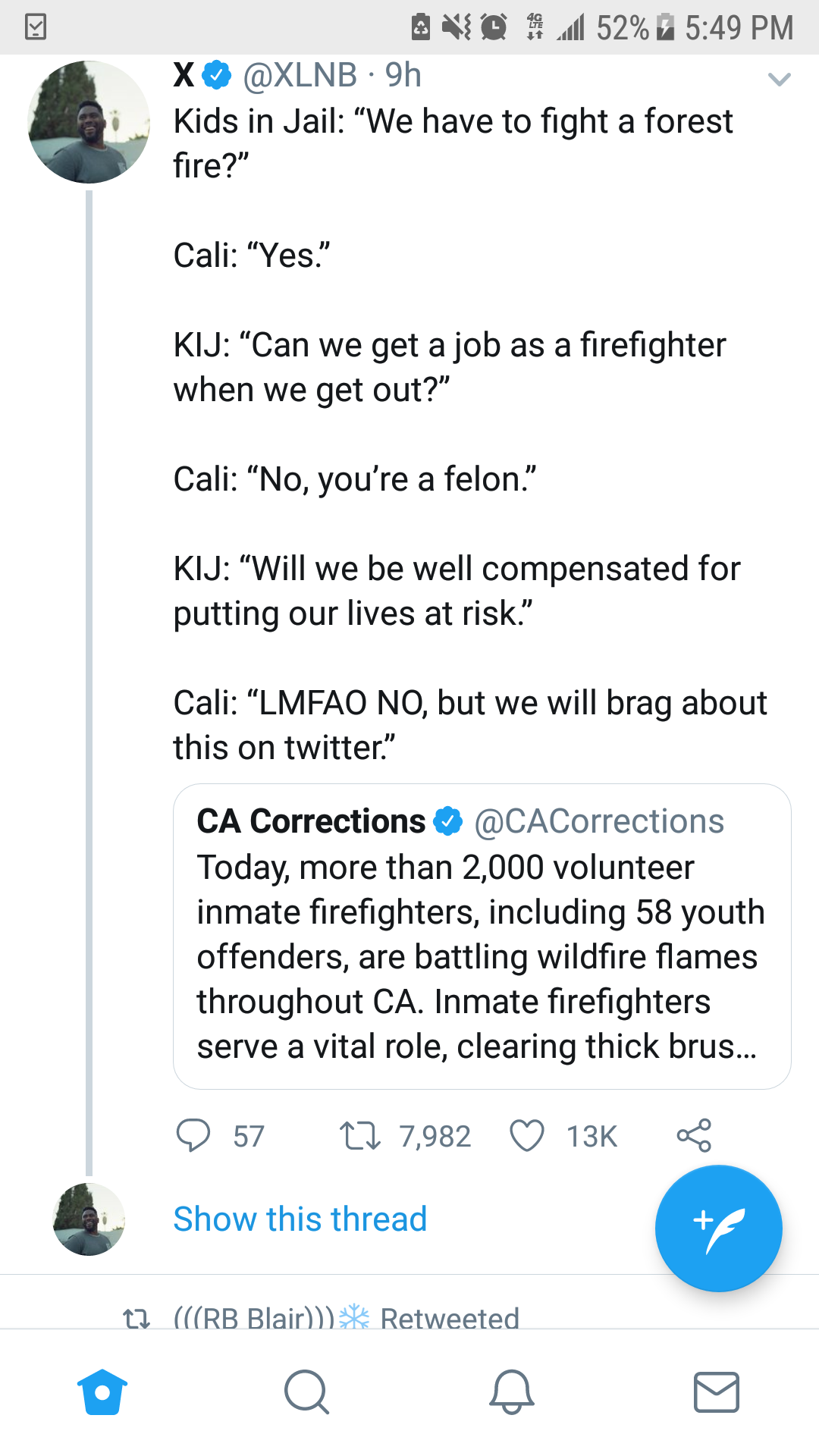Tap the 7,982 retweet count
Viewport: 819px width, 1456px height.
[435, 1136]
